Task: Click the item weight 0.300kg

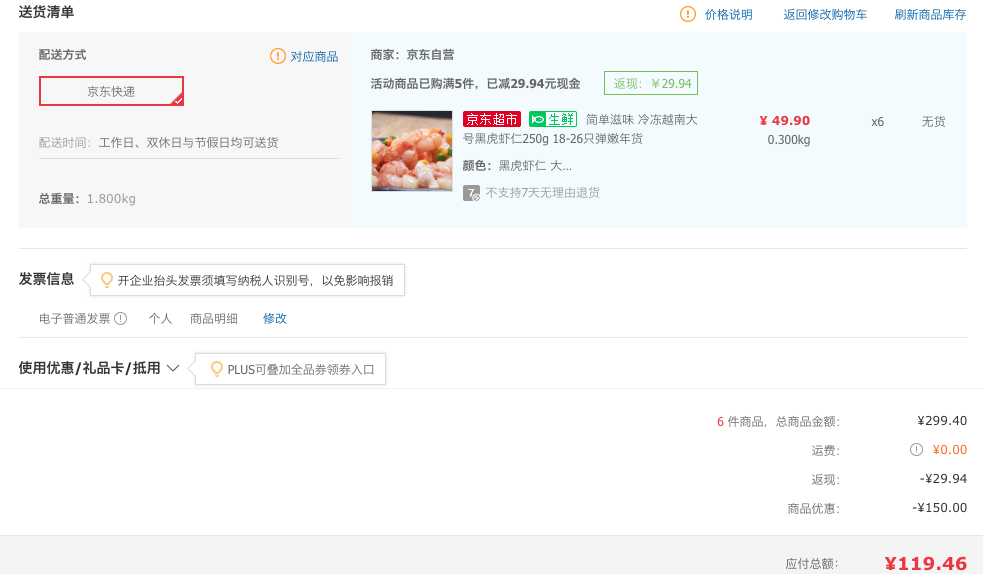Action: pyautogui.click(x=789, y=140)
